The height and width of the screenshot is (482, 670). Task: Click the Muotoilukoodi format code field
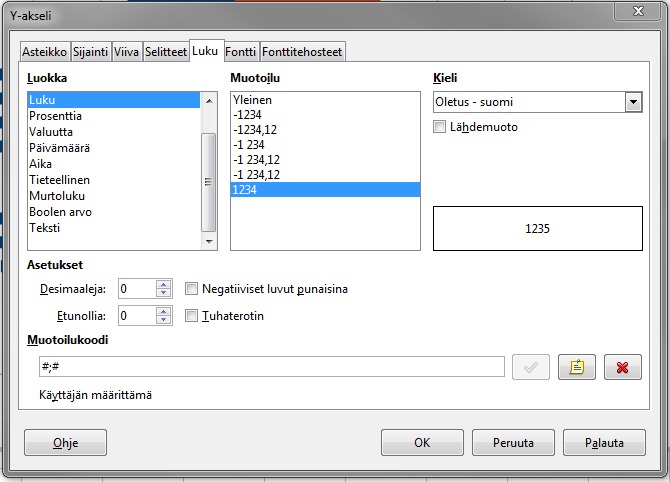270,367
